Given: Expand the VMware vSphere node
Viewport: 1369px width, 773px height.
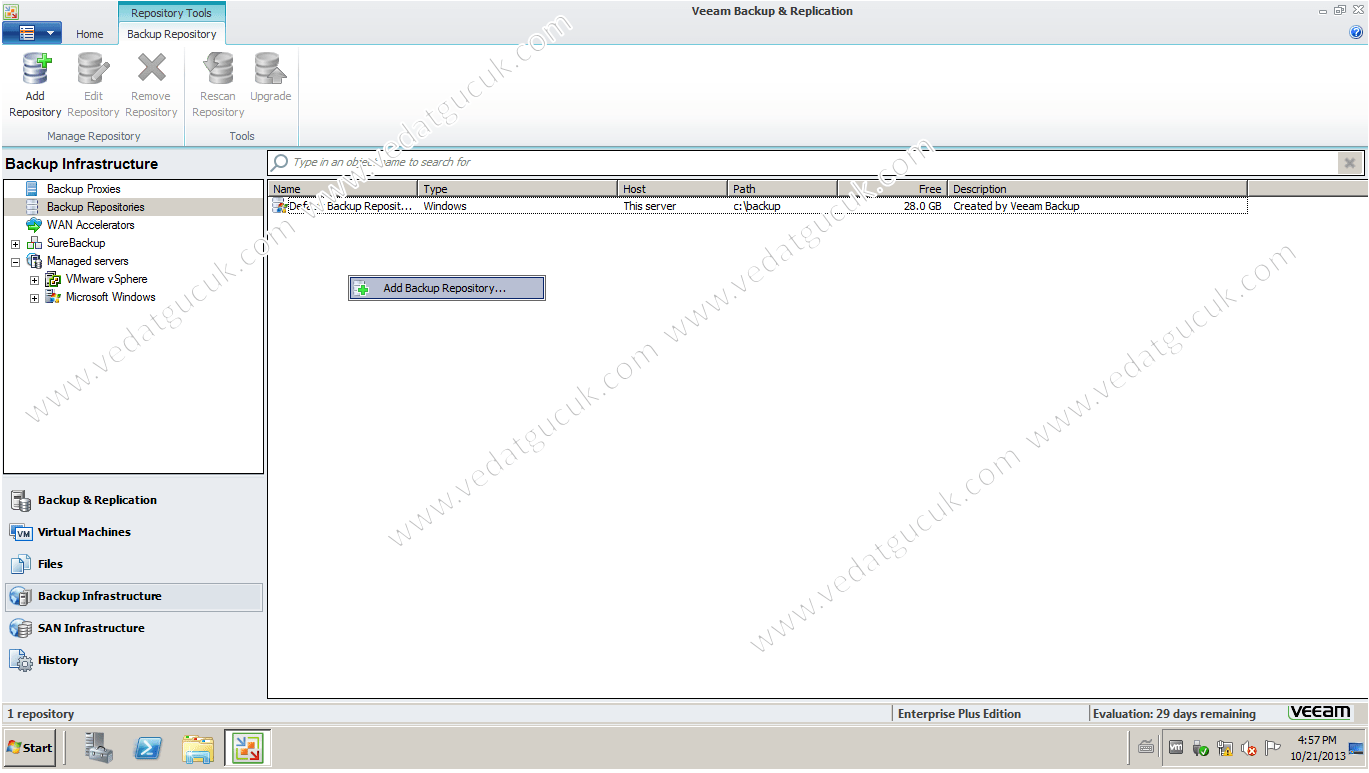Looking at the screenshot, I should coord(34,280).
